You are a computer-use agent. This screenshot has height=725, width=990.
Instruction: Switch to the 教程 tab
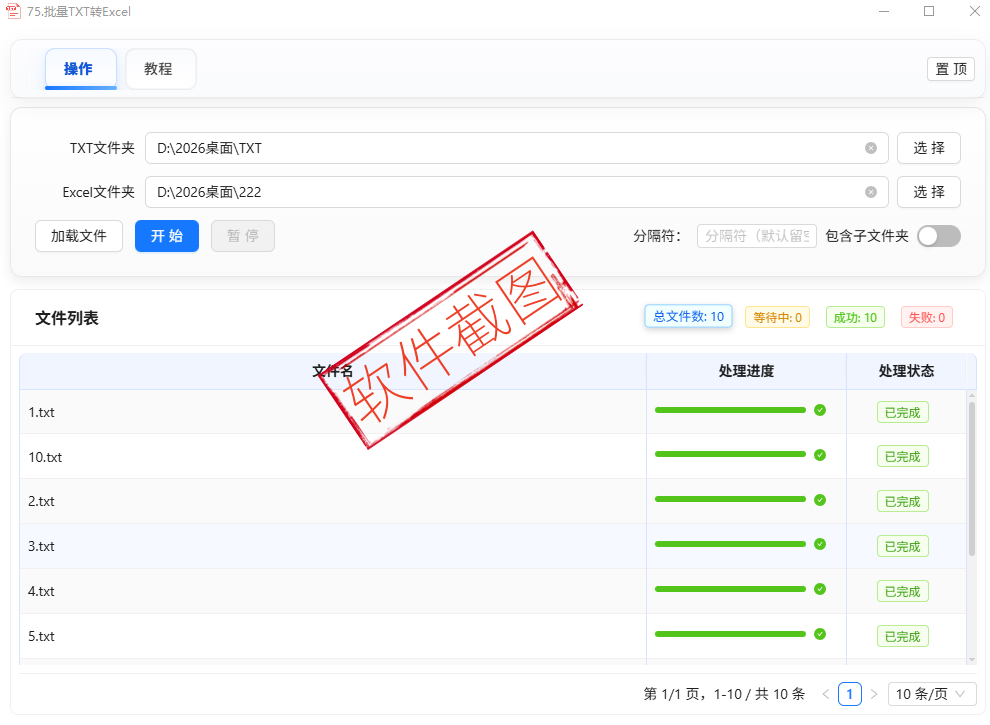click(x=159, y=69)
